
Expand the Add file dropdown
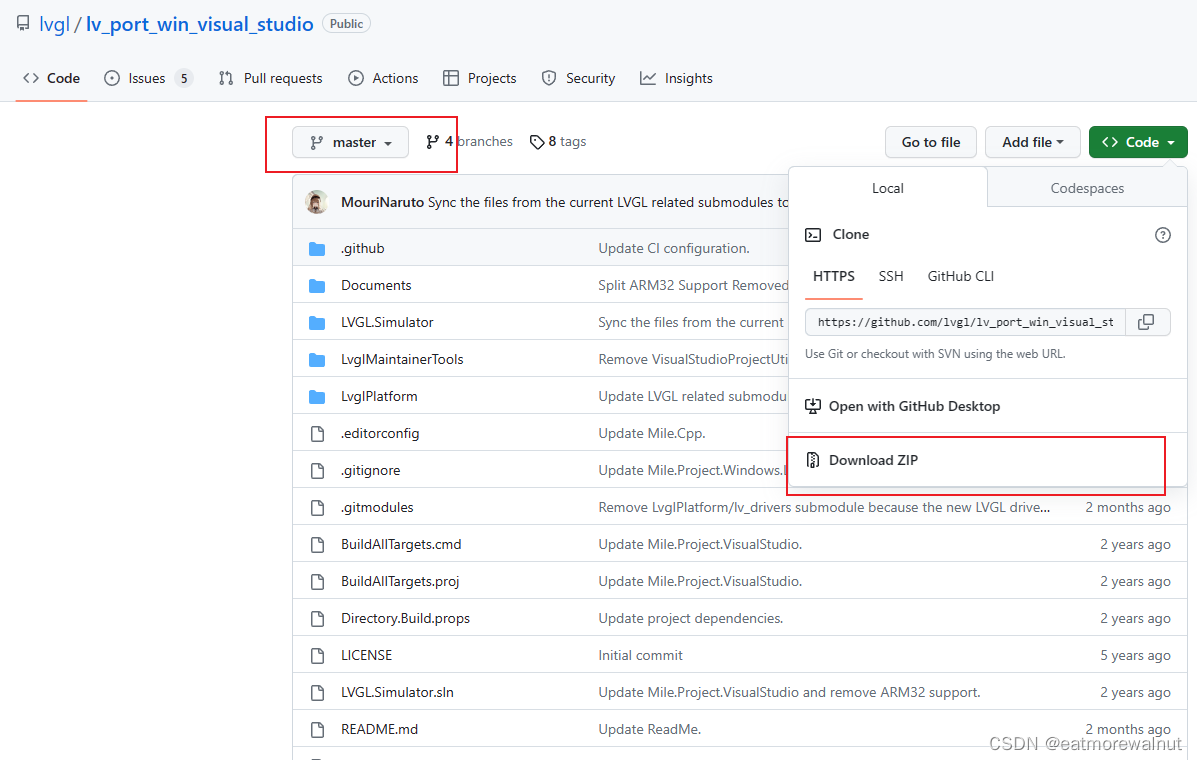(x=1032, y=142)
